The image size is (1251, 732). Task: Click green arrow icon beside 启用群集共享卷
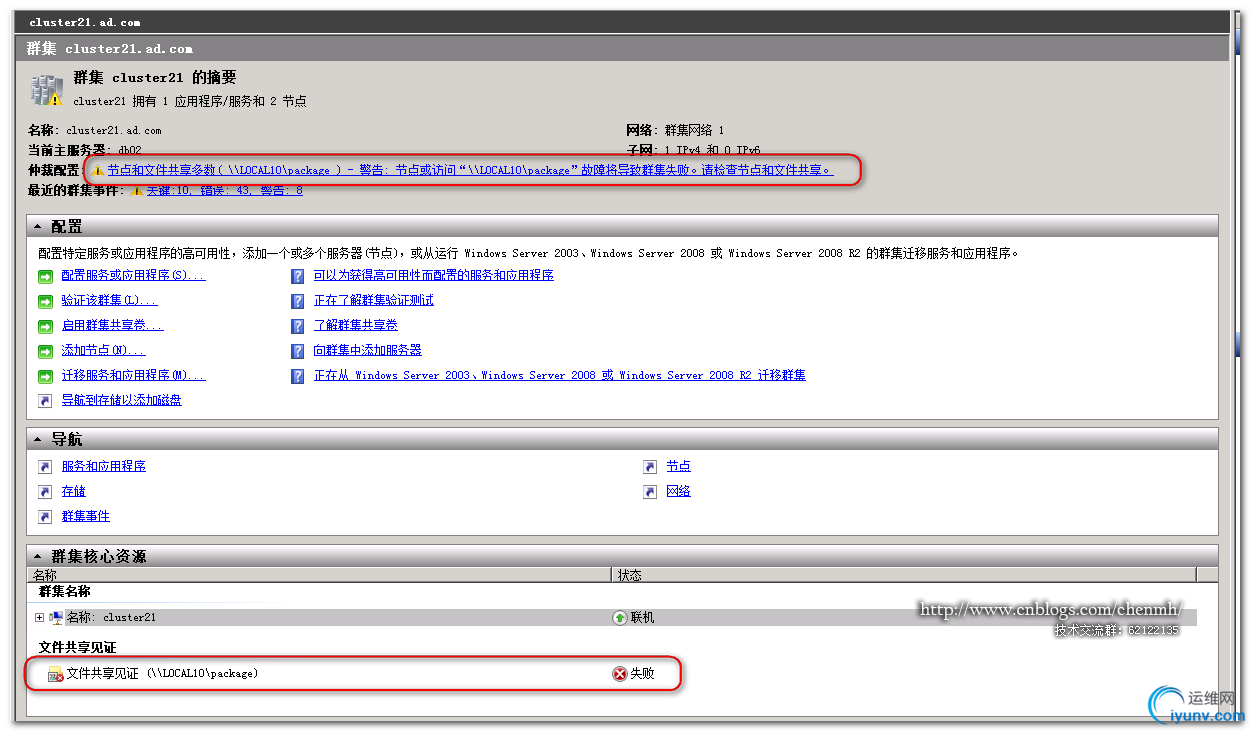pyautogui.click(x=45, y=326)
